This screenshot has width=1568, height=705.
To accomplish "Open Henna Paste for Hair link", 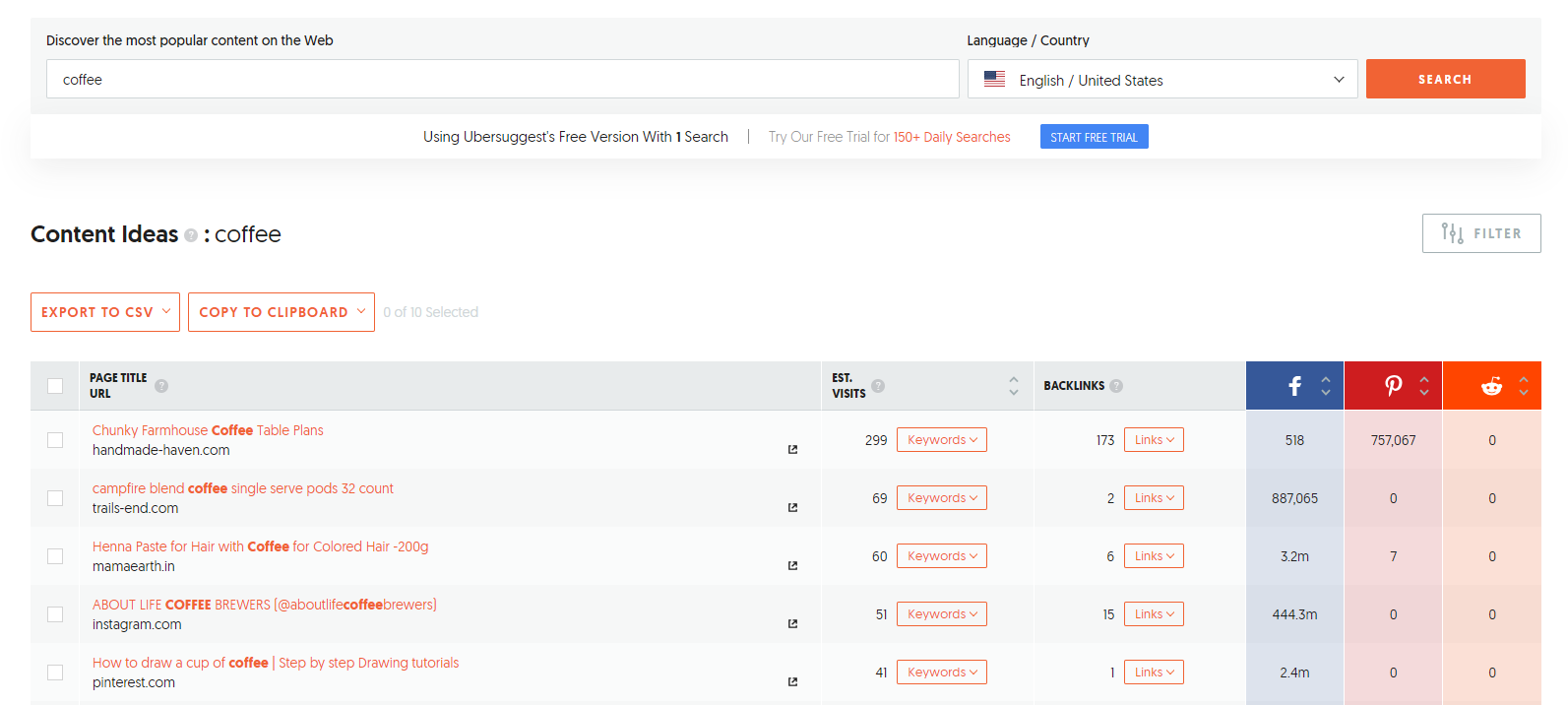I will click(261, 546).
